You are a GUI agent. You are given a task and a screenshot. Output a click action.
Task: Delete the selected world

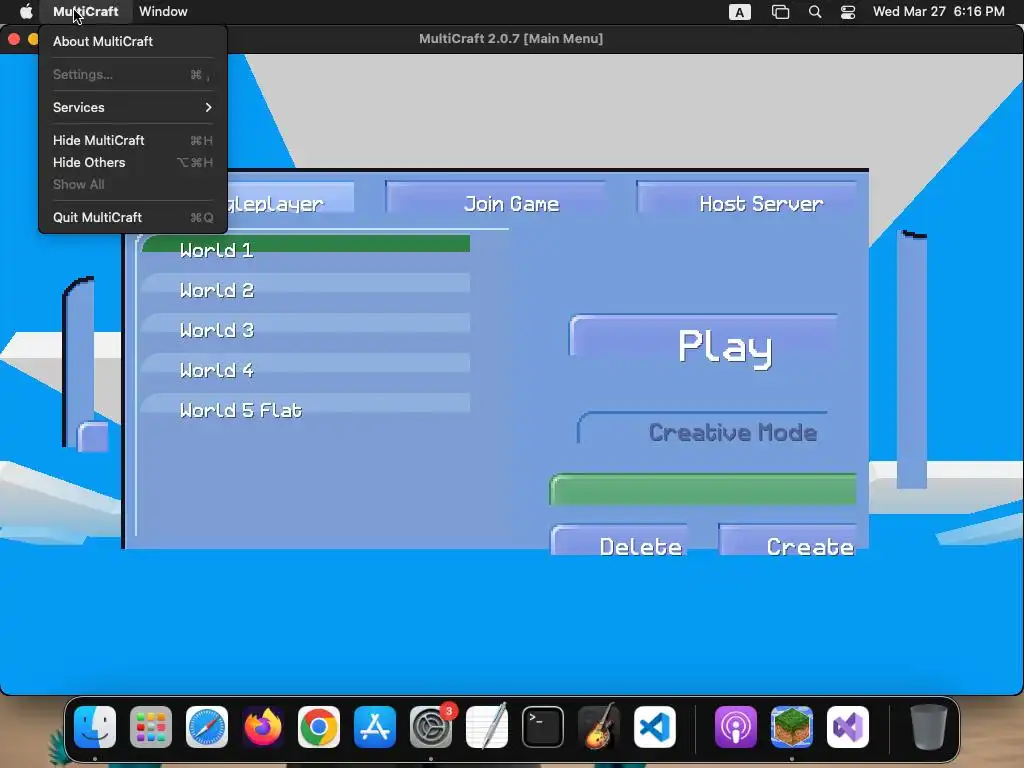619,540
